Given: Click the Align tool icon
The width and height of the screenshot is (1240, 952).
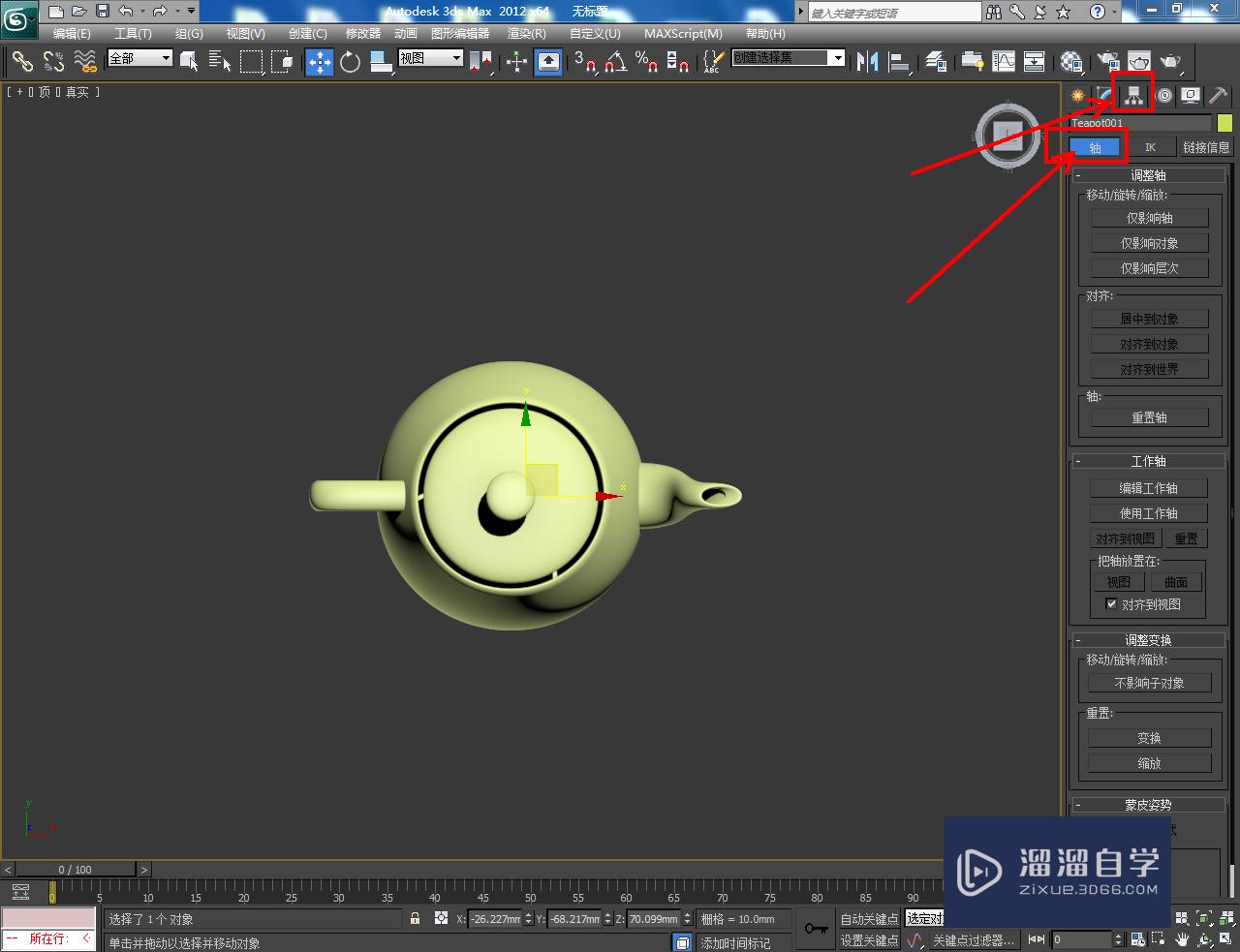Looking at the screenshot, I should click(900, 62).
